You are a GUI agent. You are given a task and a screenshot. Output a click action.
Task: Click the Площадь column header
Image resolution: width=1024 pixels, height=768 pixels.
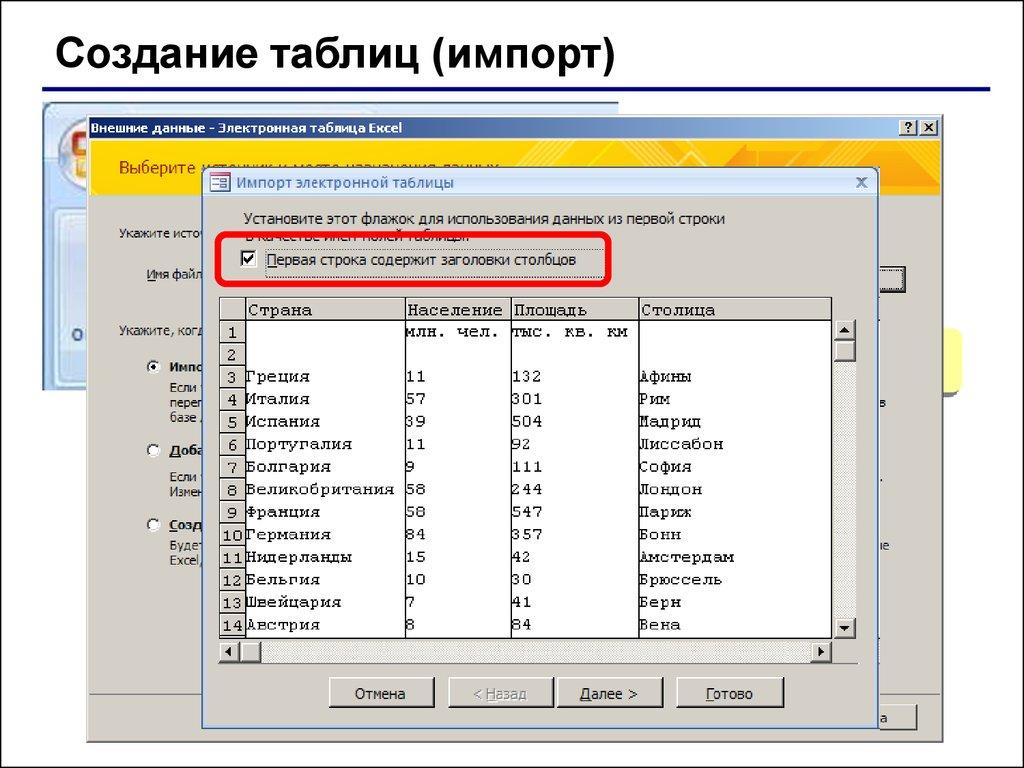575,310
